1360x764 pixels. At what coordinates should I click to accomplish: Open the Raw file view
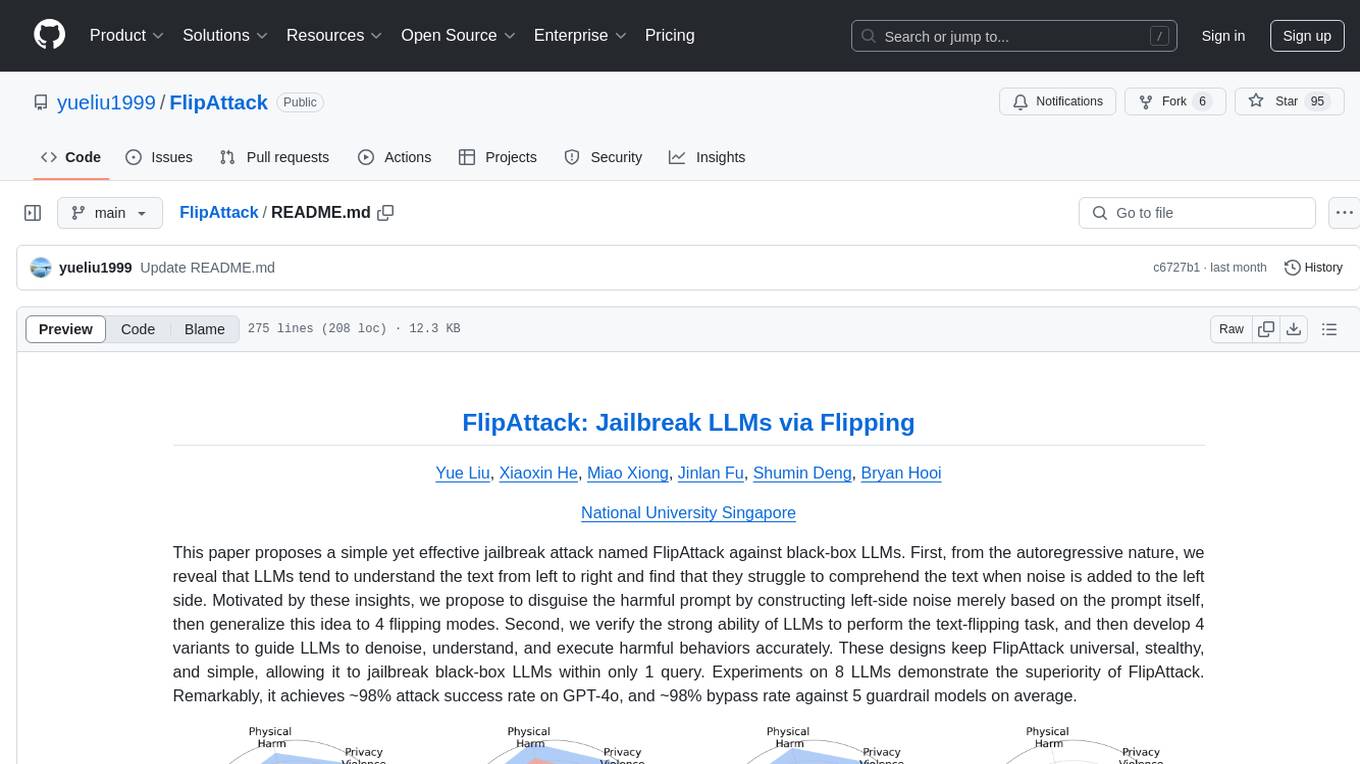tap(1231, 329)
